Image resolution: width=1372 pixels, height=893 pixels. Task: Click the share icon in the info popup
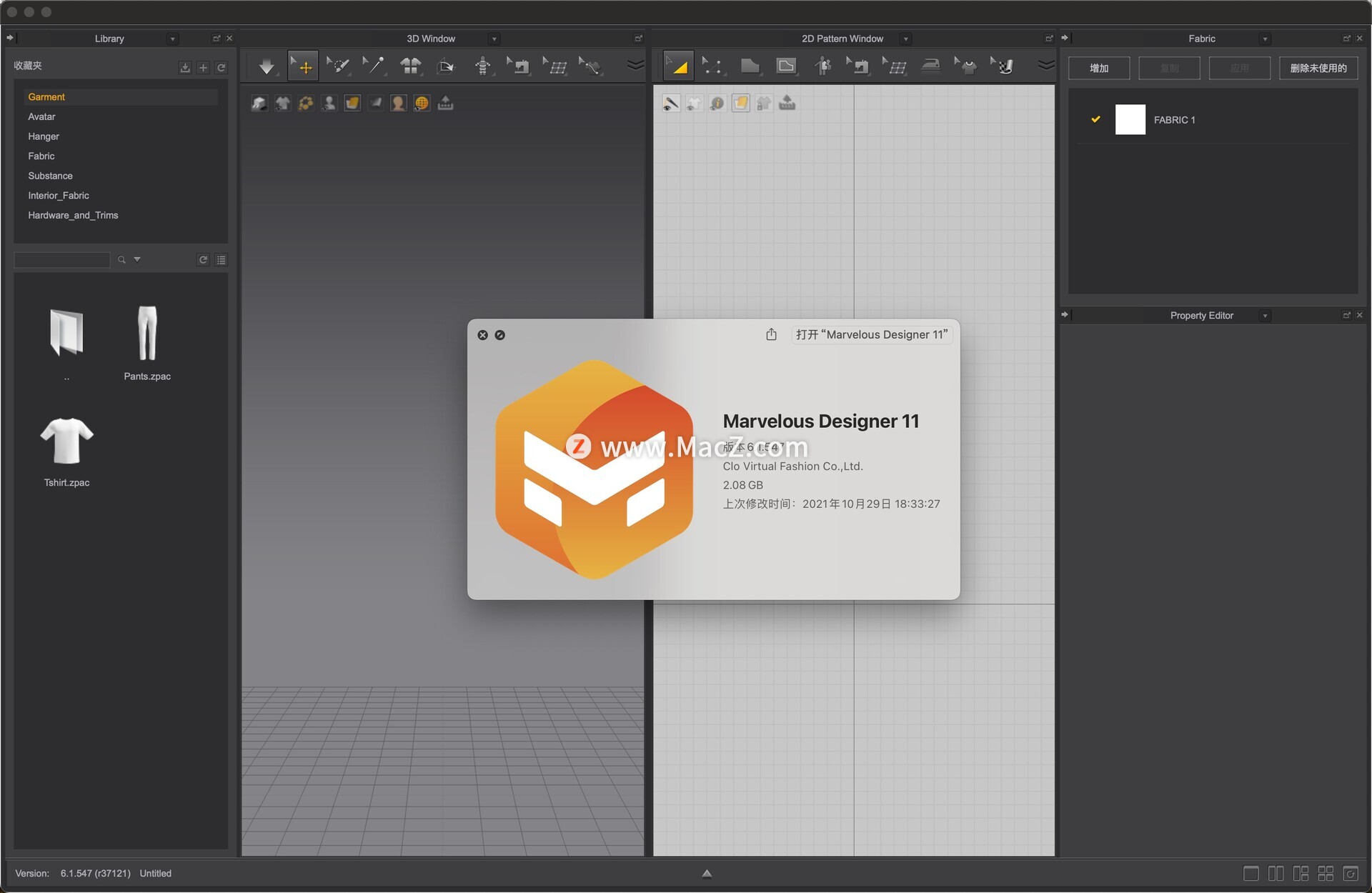point(771,334)
